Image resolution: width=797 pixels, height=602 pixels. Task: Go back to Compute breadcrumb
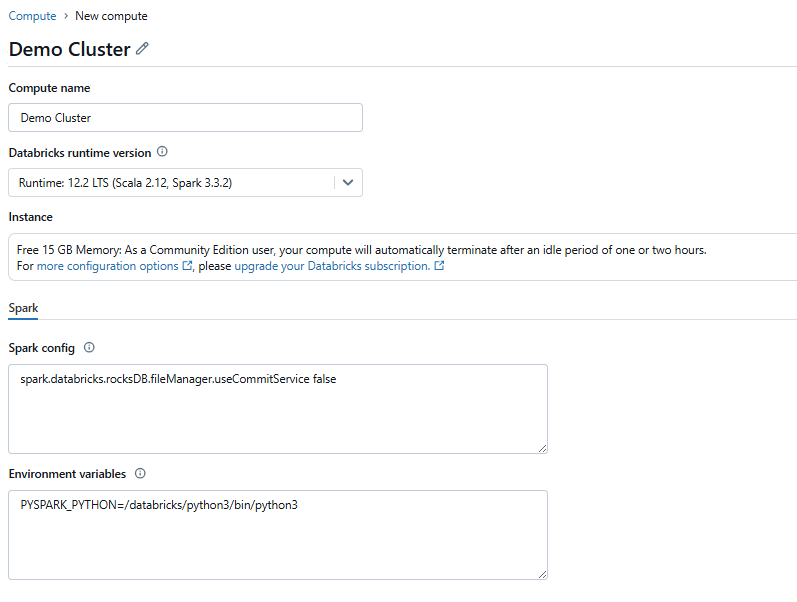click(33, 16)
